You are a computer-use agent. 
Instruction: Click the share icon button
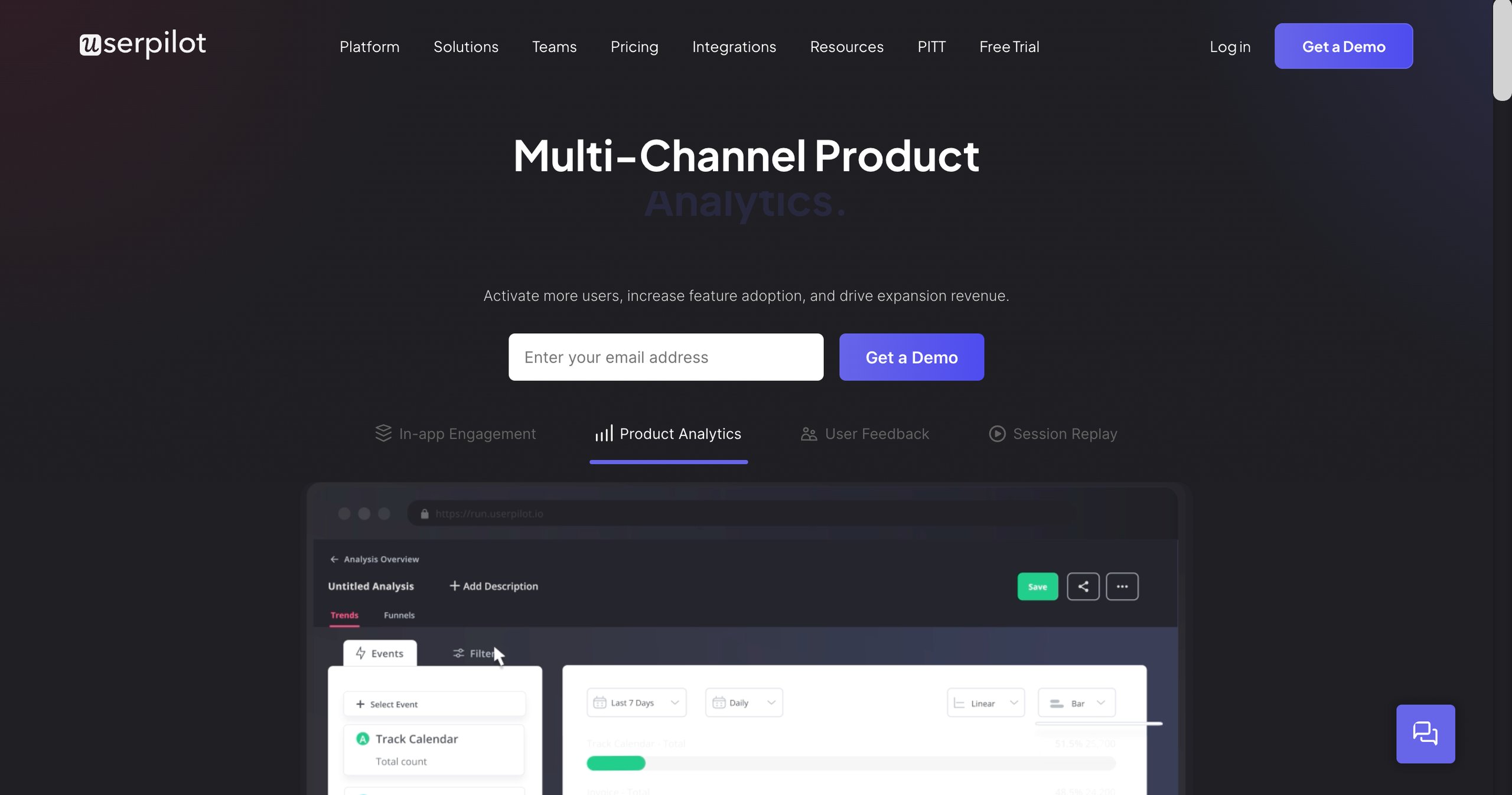1082,587
